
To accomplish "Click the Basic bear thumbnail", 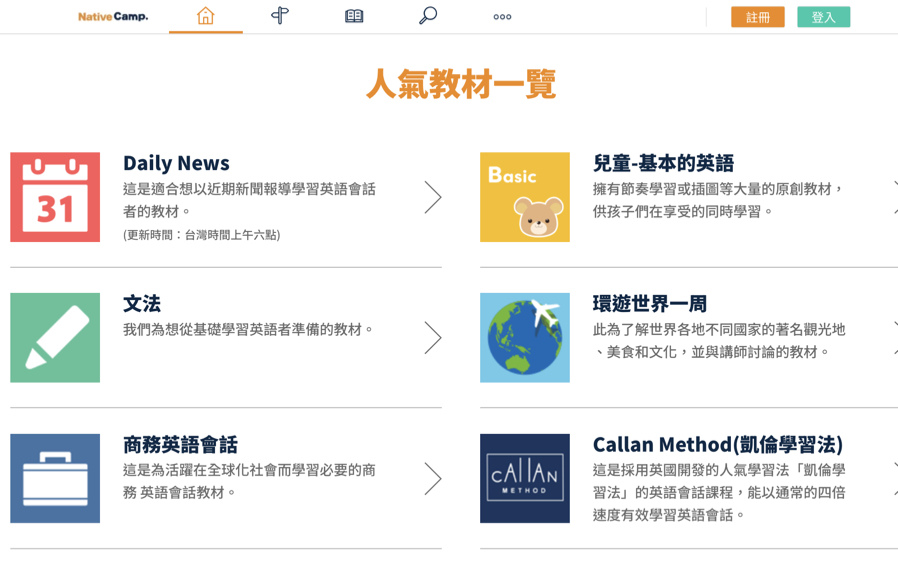I will 525,197.
